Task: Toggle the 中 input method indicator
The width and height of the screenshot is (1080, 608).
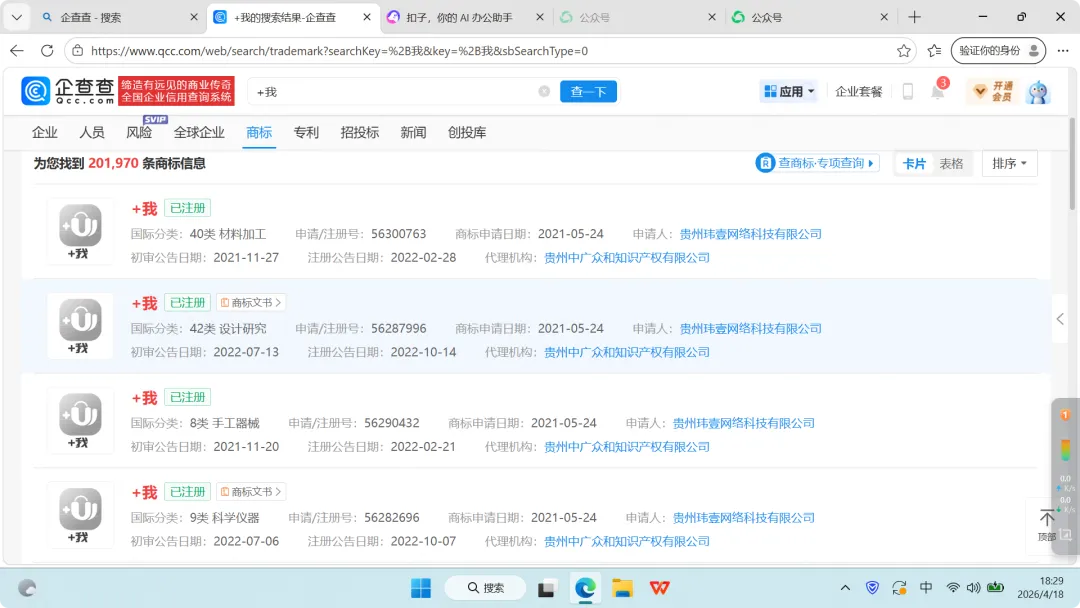Action: click(x=926, y=587)
